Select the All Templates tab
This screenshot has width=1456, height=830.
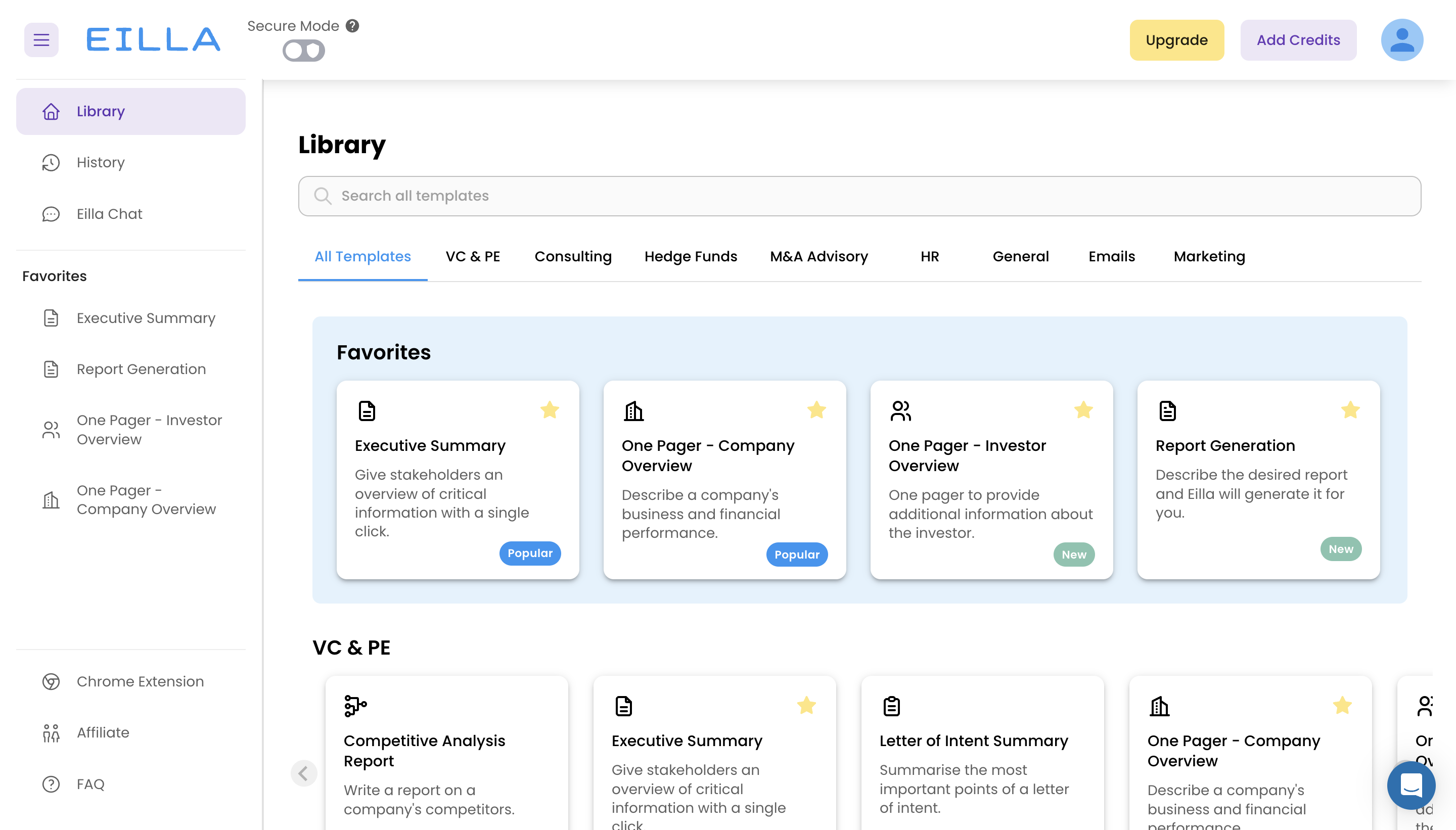[x=362, y=256]
